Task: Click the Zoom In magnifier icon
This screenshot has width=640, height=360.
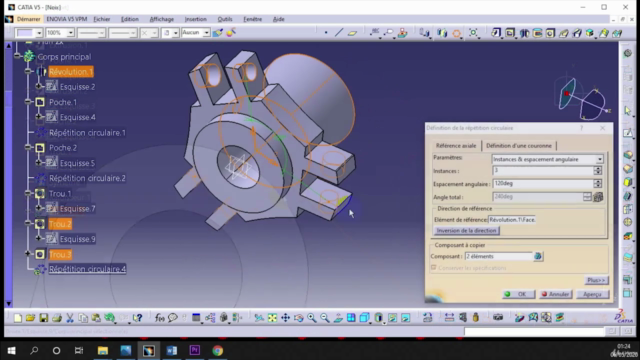Action: 312,318
